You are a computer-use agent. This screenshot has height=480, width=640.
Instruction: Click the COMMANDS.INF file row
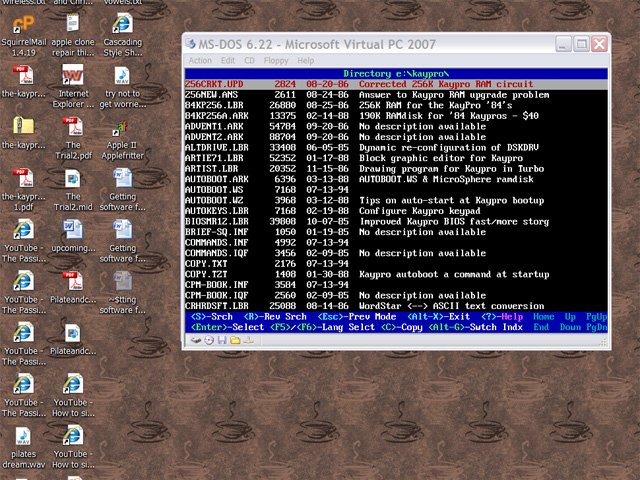(396, 243)
